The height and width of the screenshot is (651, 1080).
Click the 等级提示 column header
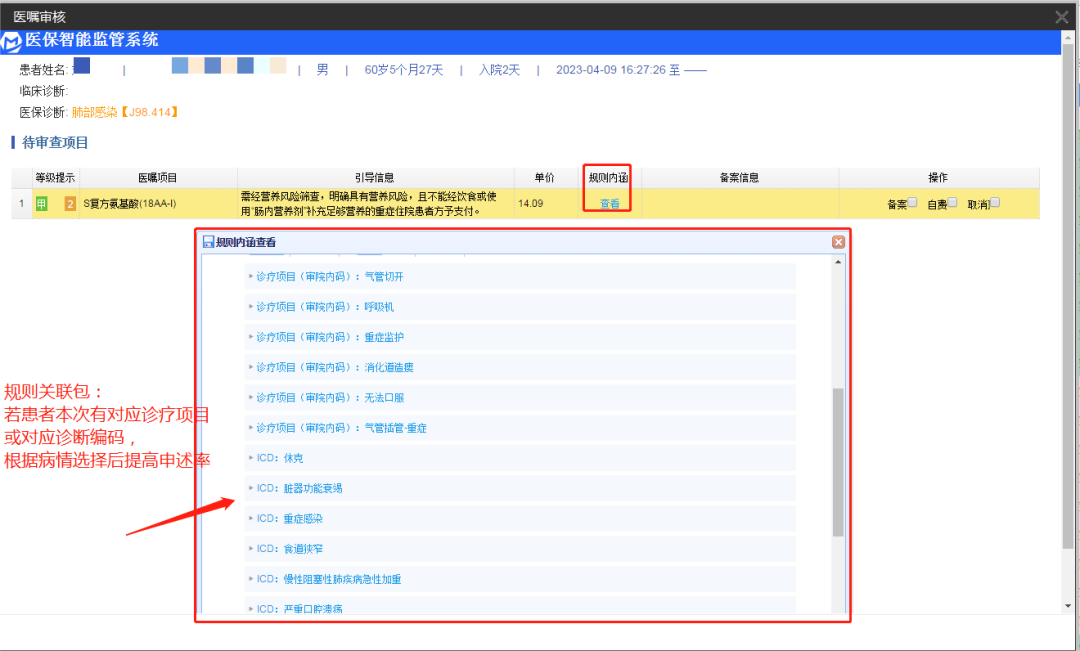(55, 178)
